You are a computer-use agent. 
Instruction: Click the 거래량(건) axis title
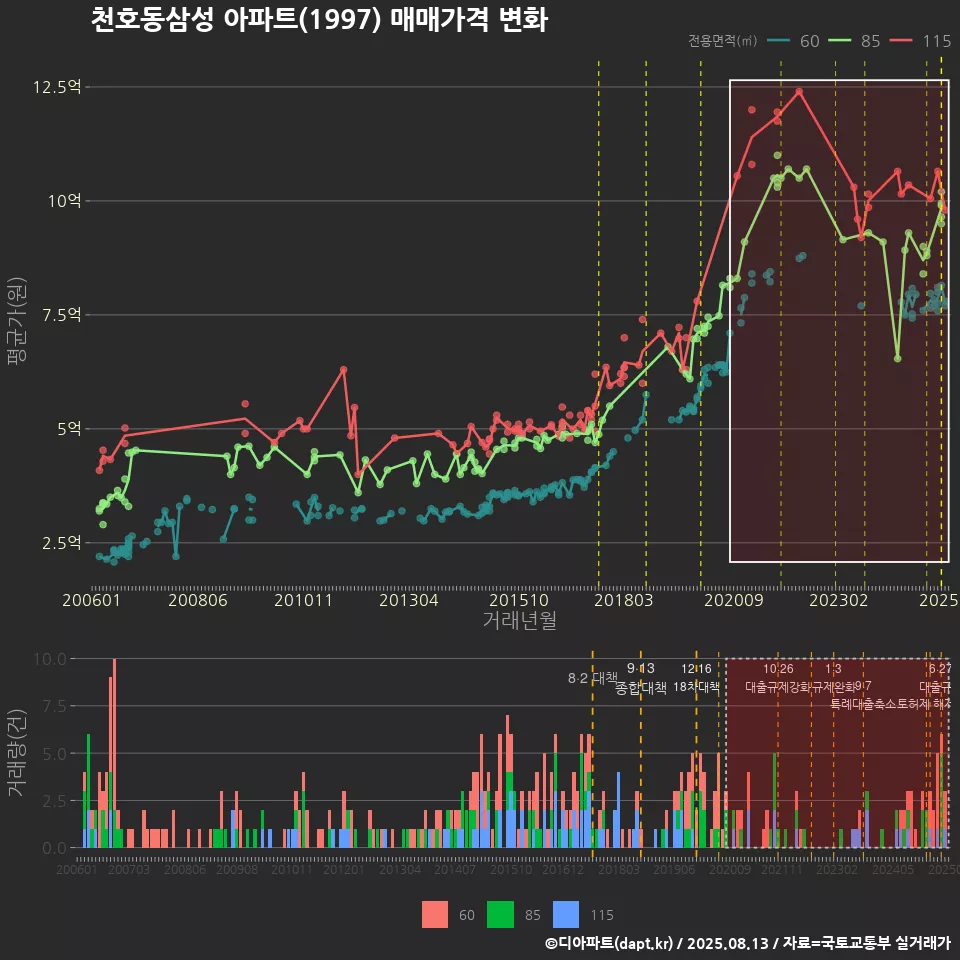(17, 753)
